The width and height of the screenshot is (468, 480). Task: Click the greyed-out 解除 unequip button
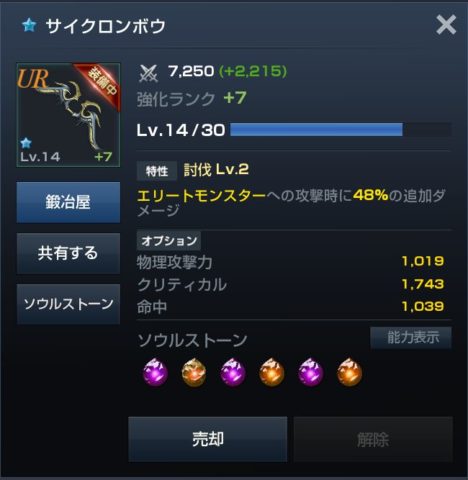[373, 439]
